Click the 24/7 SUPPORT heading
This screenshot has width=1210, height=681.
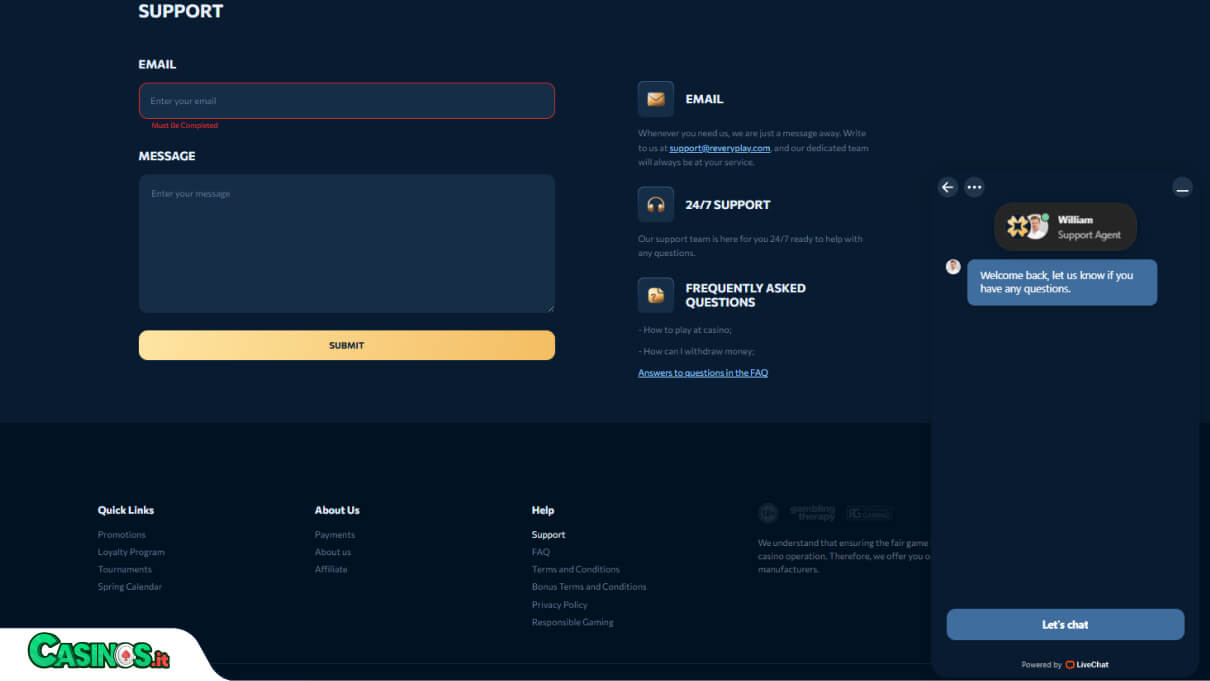728,205
